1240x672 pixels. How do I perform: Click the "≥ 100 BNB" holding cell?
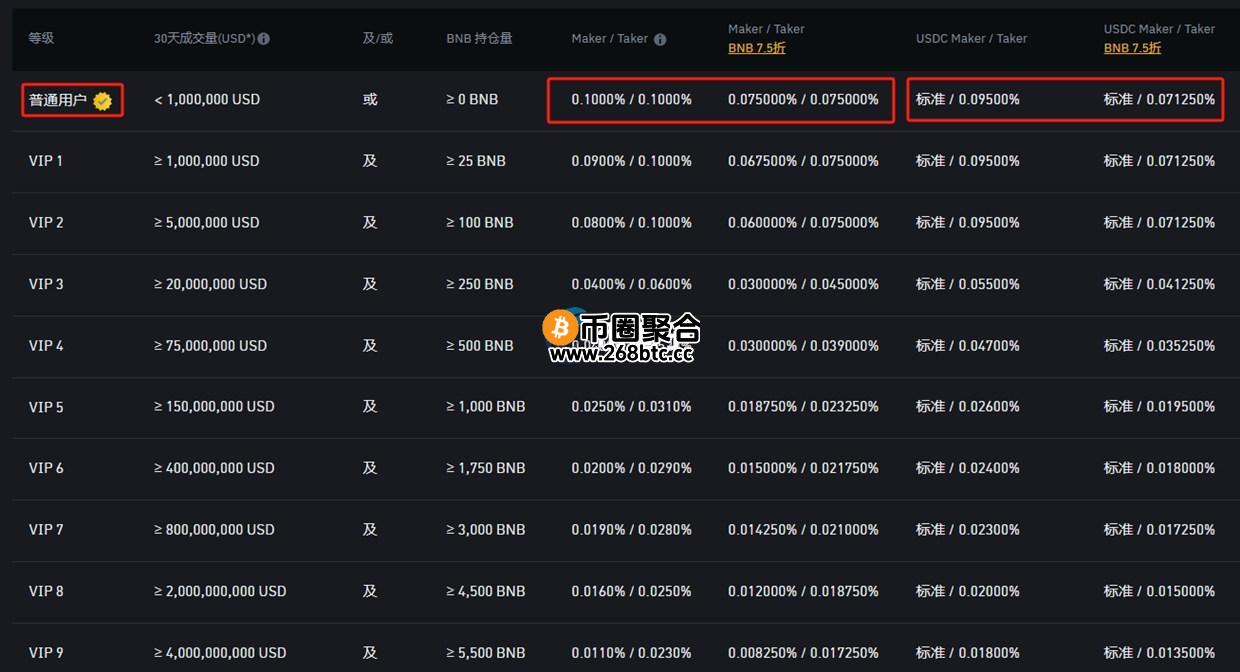[x=480, y=222]
